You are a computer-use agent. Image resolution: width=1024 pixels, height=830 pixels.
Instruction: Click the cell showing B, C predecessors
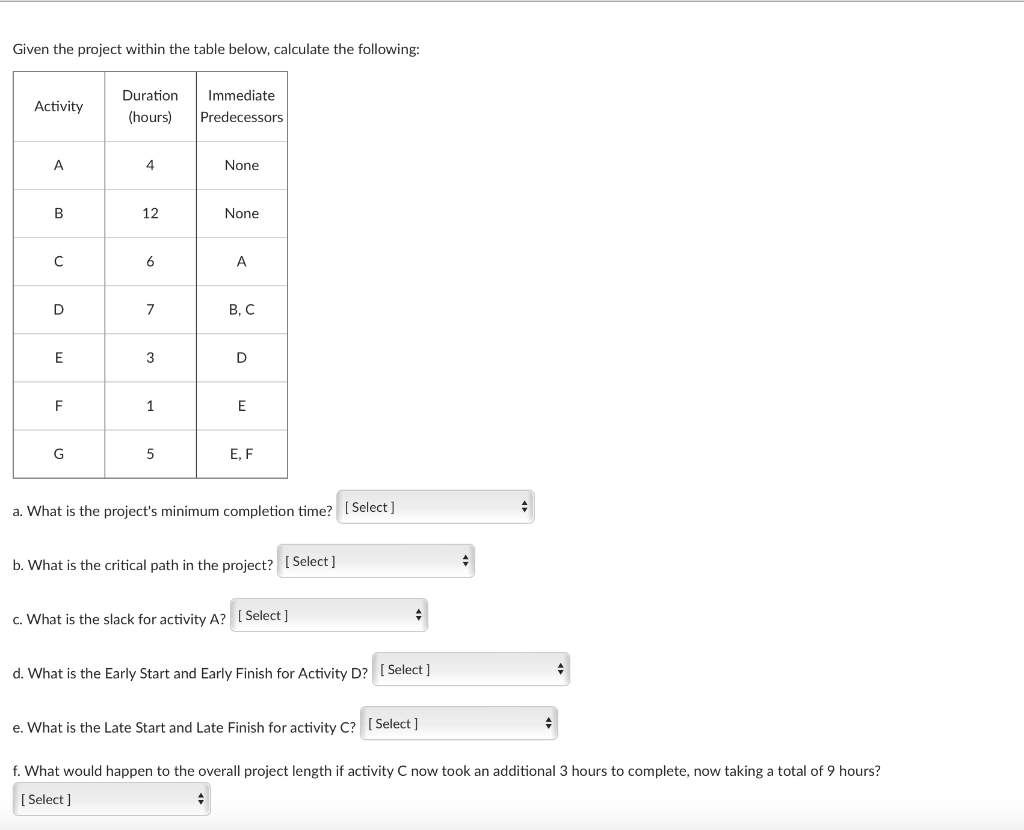coord(241,309)
